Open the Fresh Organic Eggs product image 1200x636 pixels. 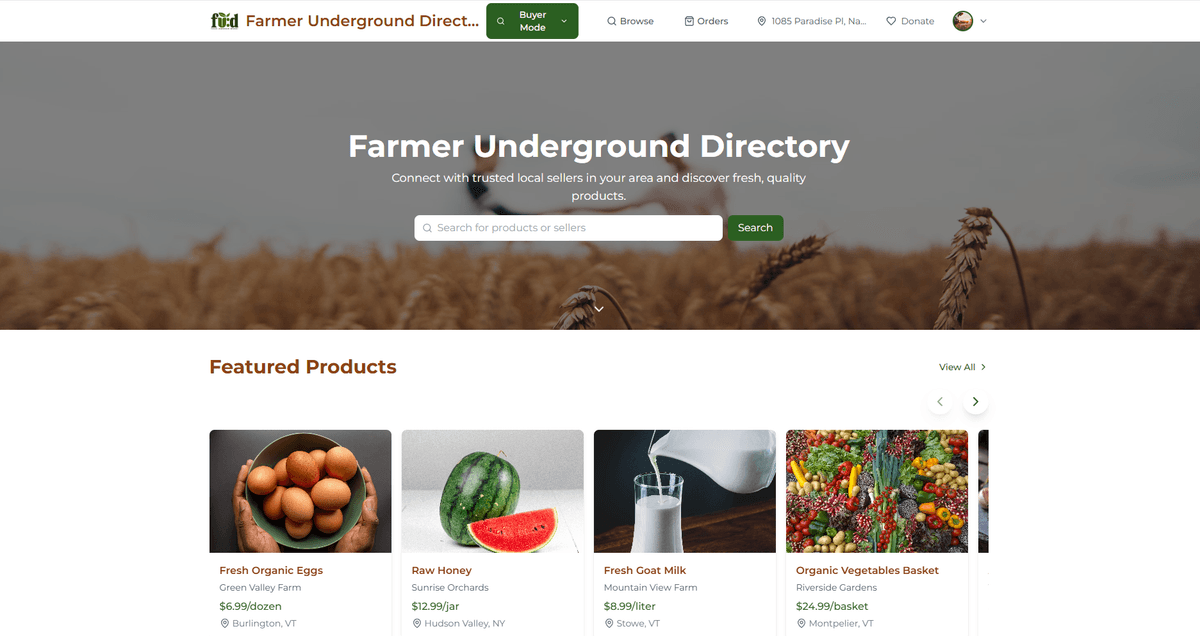[300, 491]
